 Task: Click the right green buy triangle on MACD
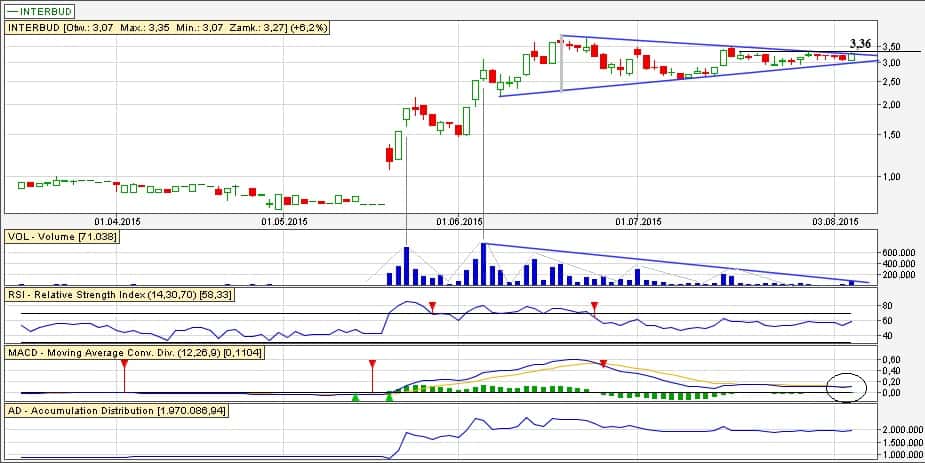click(x=389, y=398)
